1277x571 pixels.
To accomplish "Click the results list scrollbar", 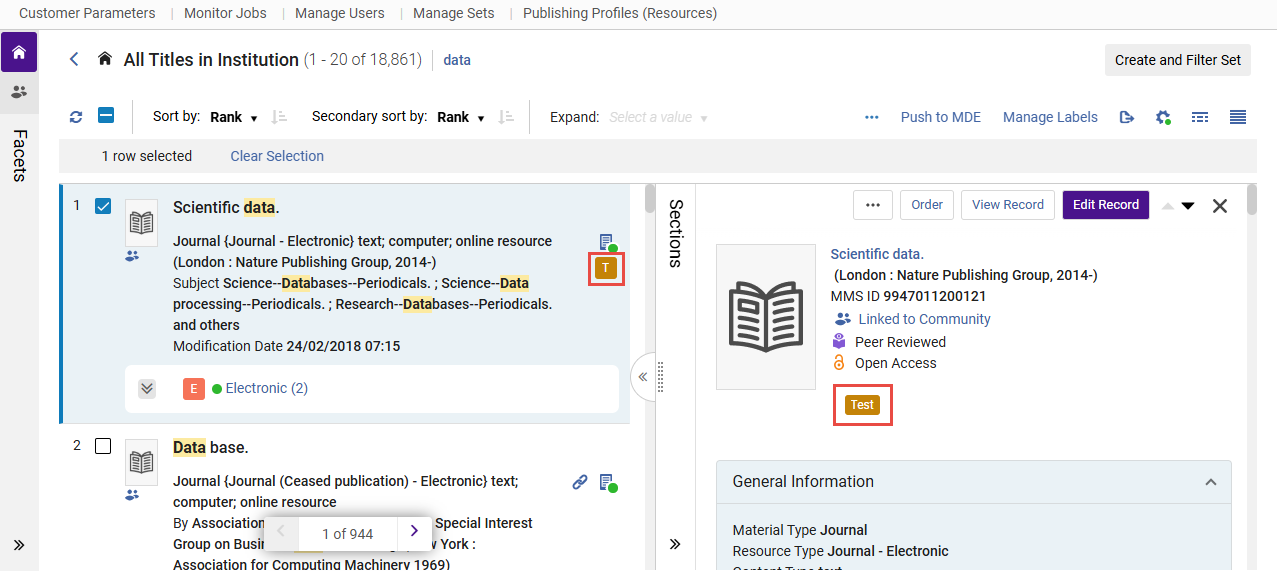I will pos(650,200).
